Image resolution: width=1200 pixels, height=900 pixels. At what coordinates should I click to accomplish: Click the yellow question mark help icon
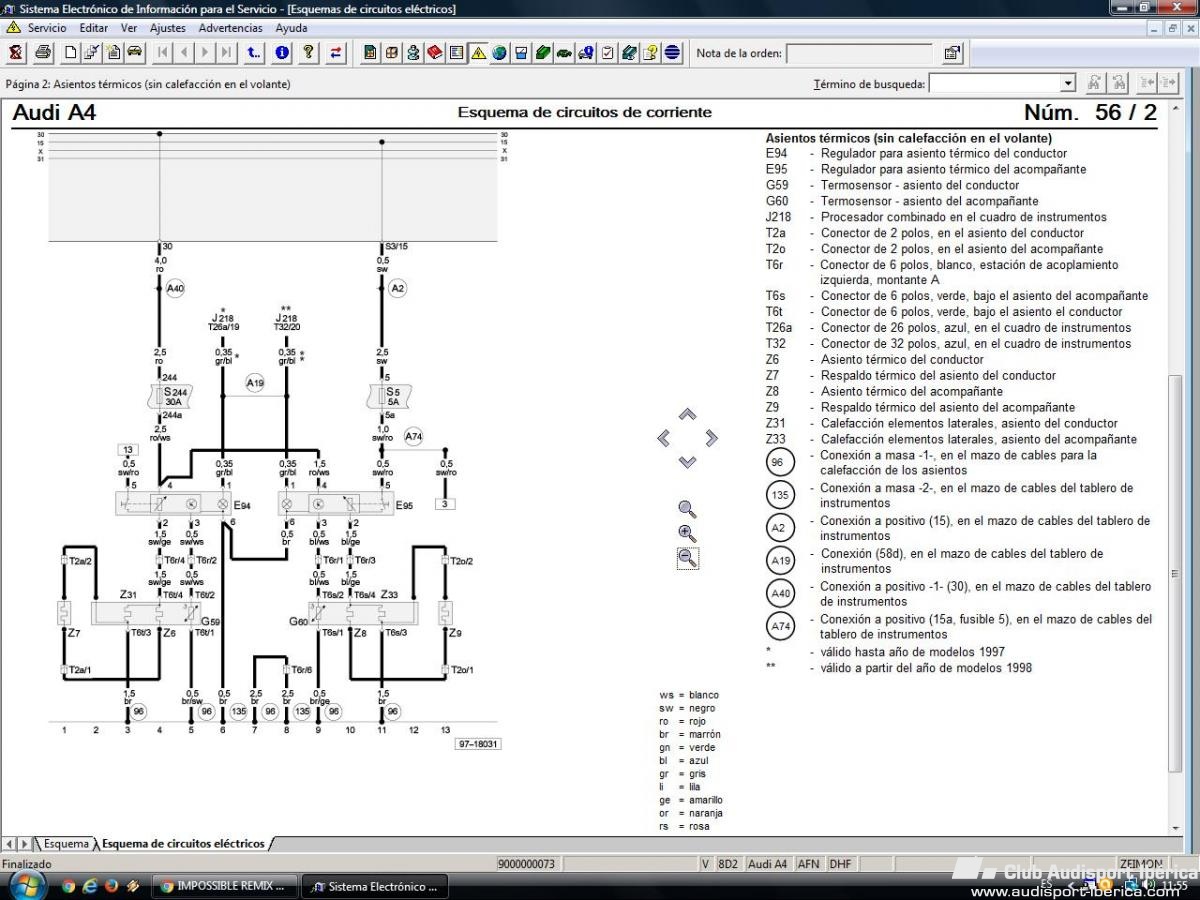[309, 52]
